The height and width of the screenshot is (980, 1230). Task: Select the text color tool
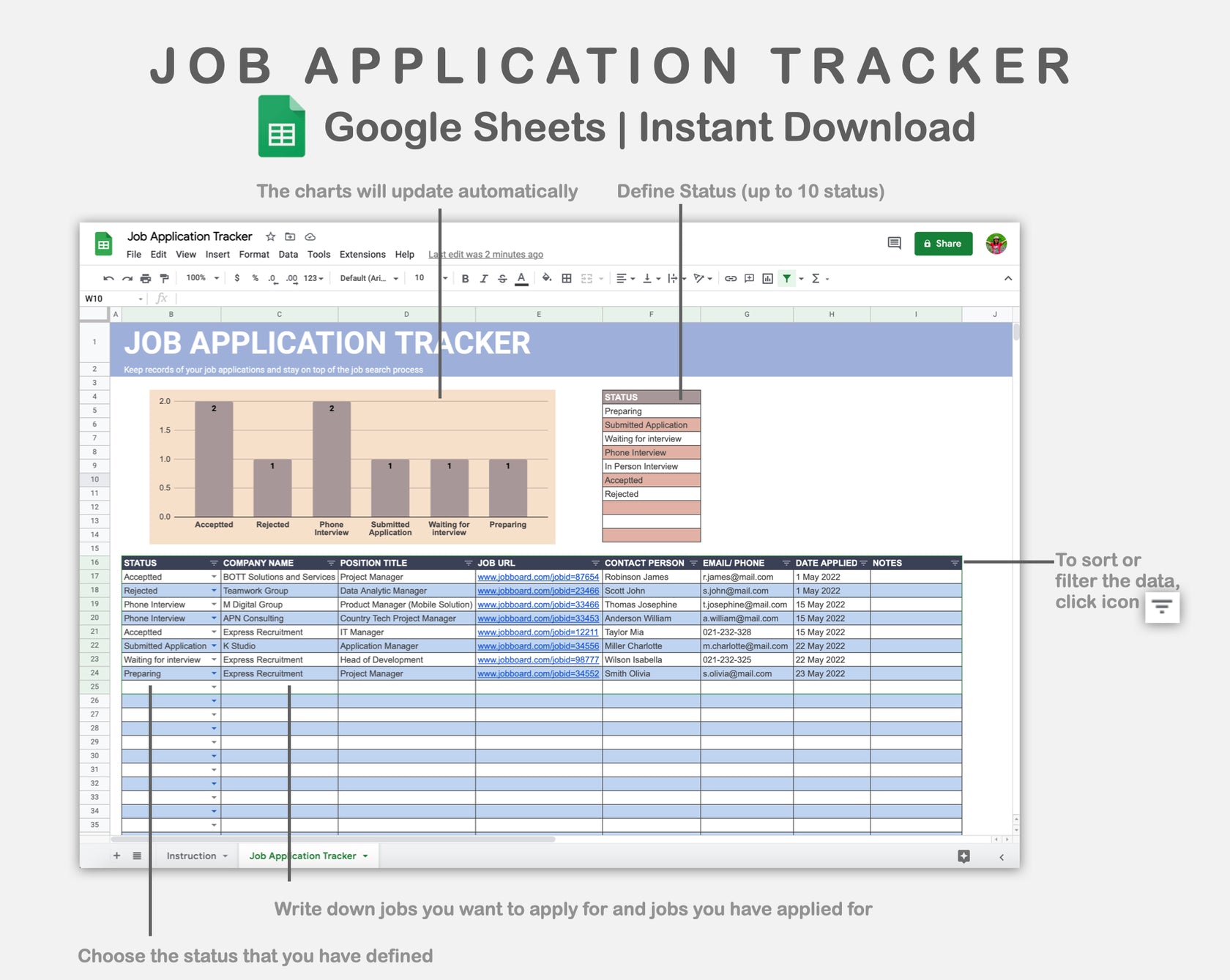pos(521,278)
